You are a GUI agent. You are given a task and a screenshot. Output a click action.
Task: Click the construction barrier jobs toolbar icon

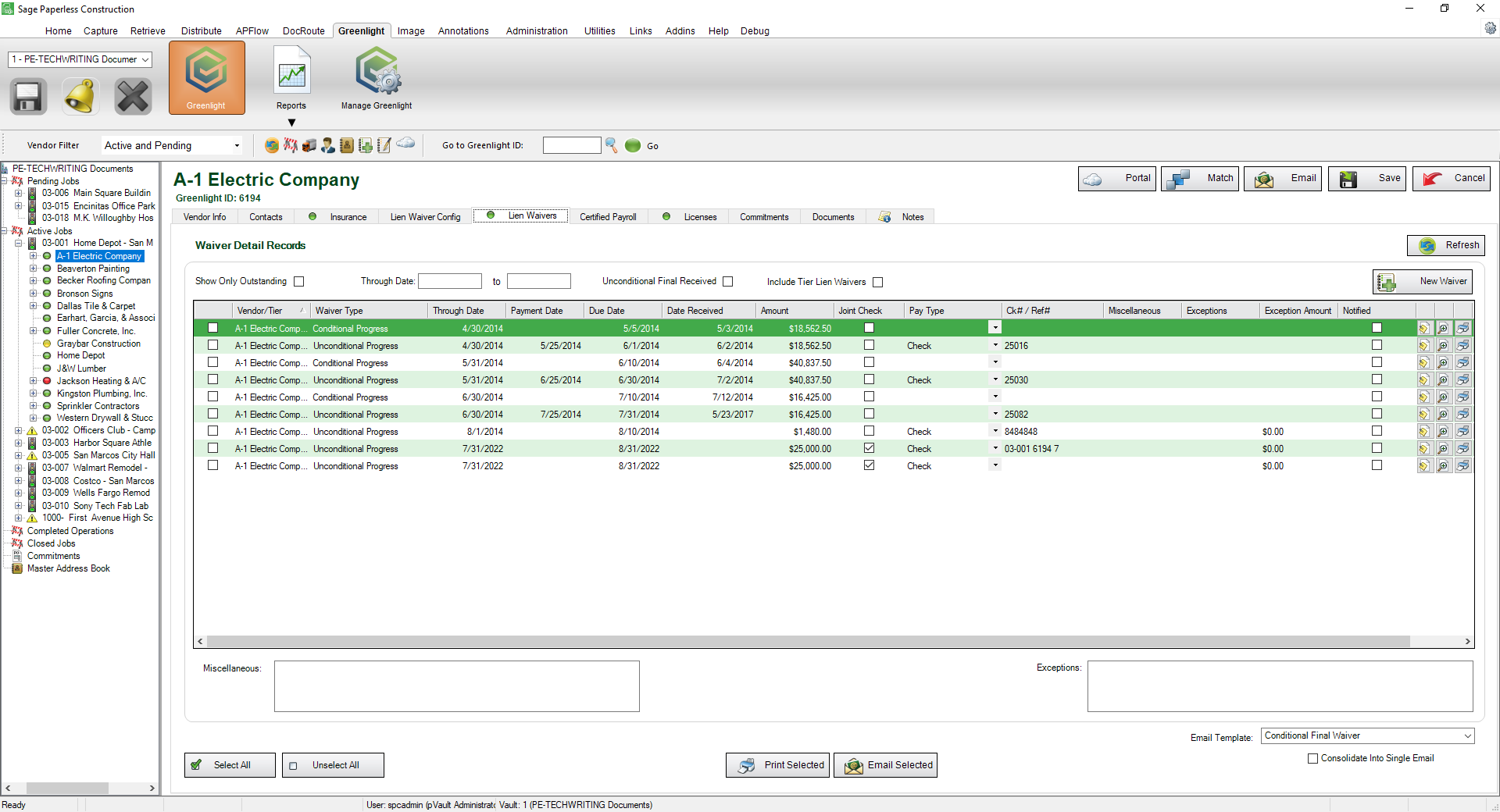coord(291,145)
